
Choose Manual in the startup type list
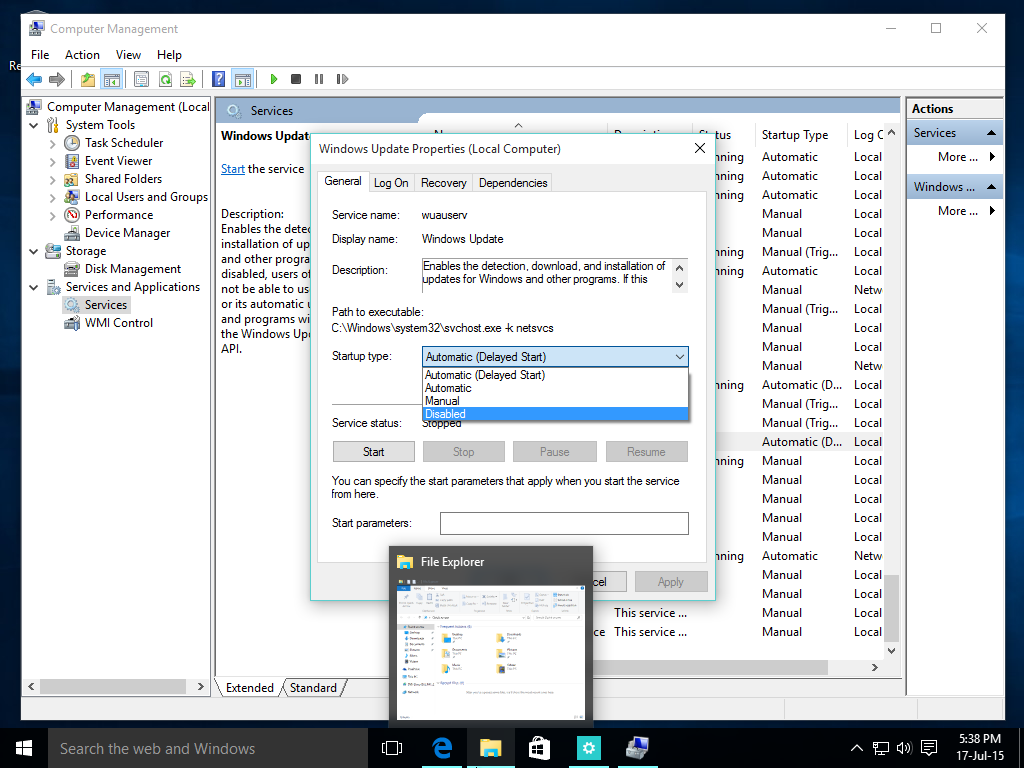tap(555, 401)
